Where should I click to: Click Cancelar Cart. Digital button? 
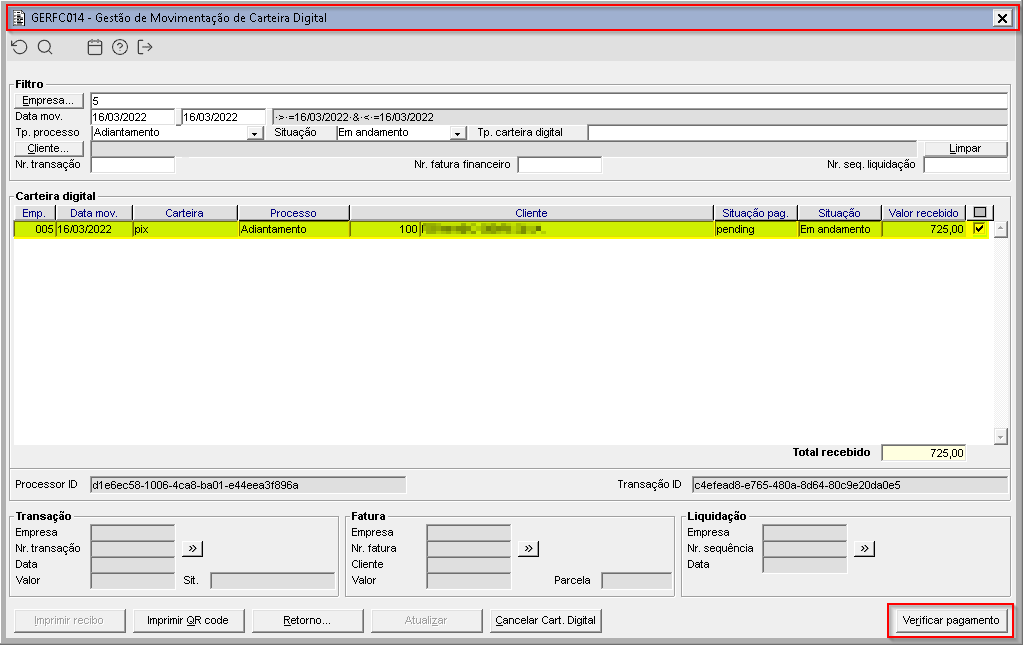coord(545,620)
